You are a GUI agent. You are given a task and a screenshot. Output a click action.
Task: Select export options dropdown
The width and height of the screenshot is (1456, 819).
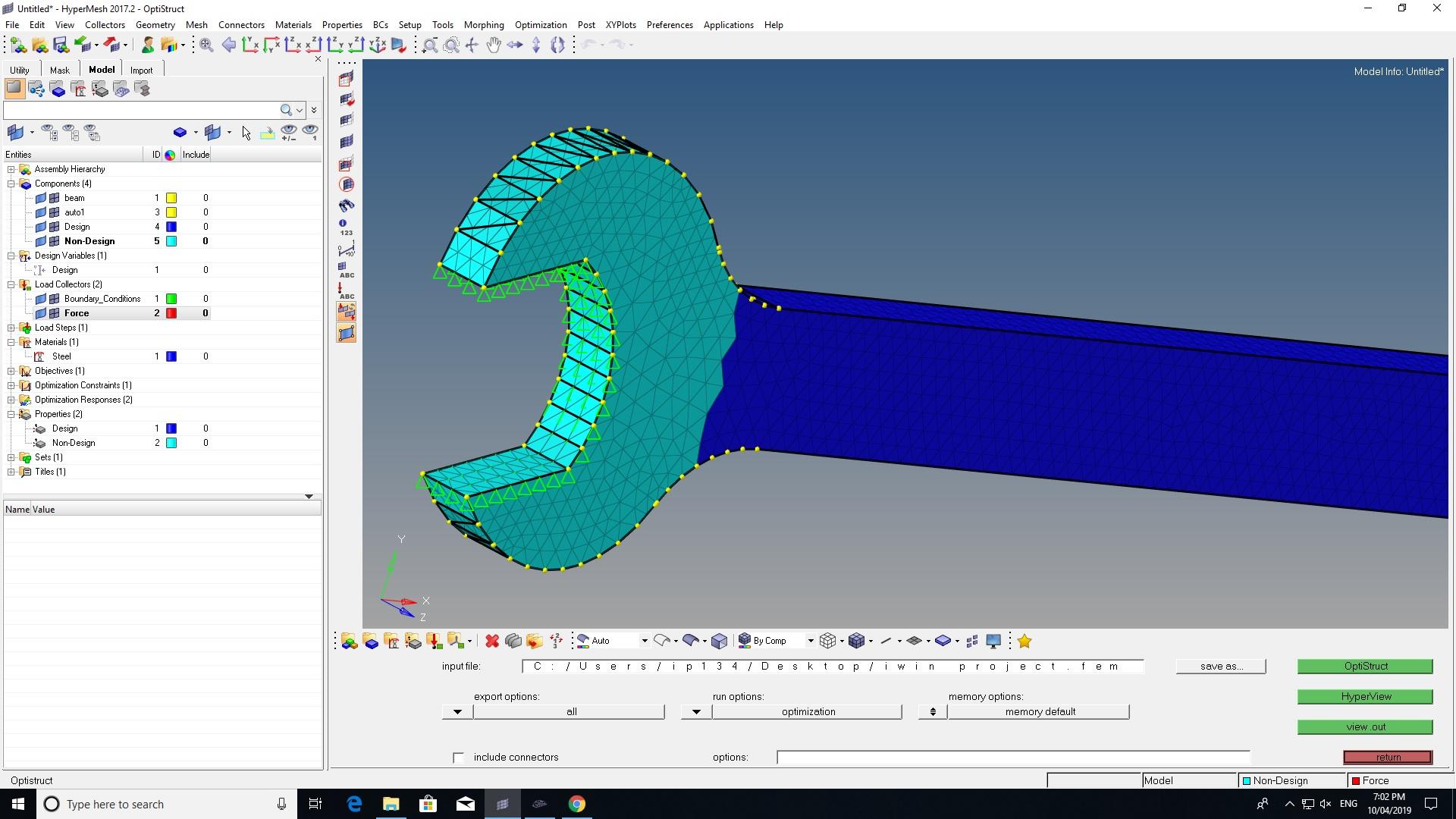[457, 711]
